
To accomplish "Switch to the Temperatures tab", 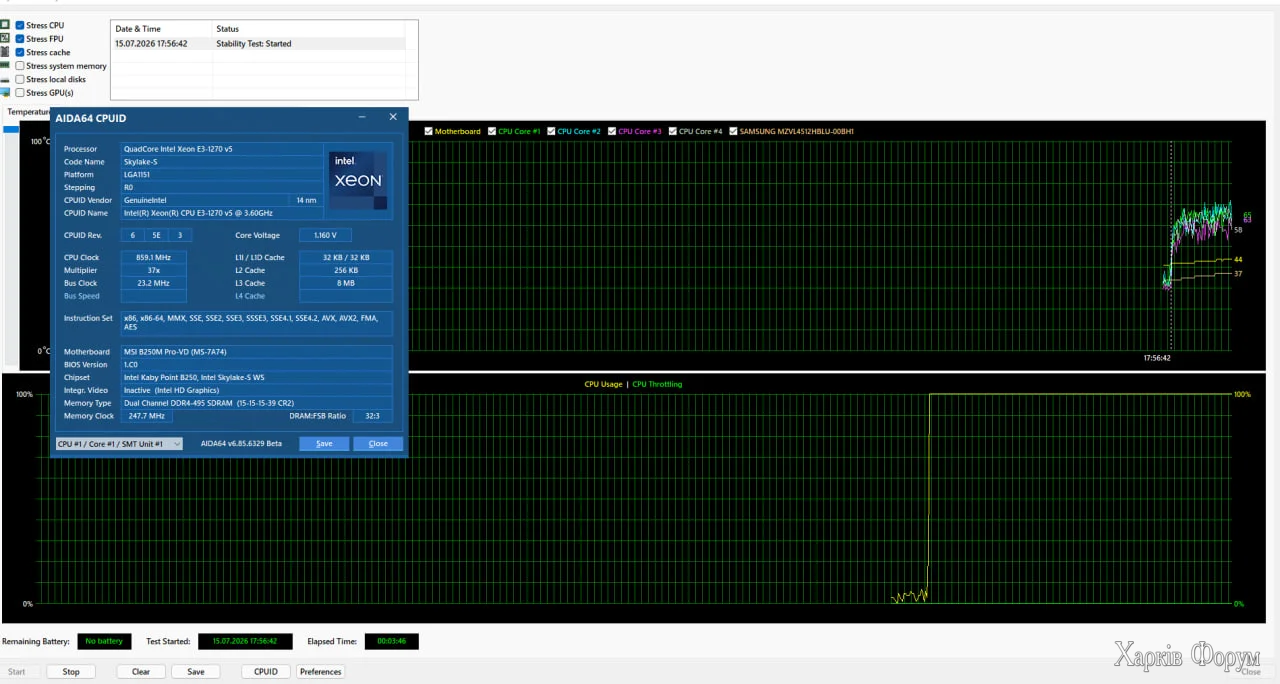I will (x=26, y=112).
